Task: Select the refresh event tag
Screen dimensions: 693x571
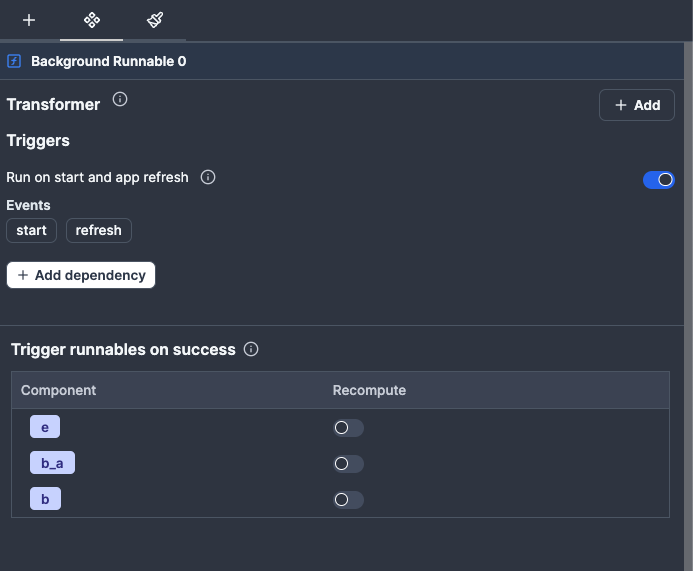Action: pyautogui.click(x=98, y=230)
